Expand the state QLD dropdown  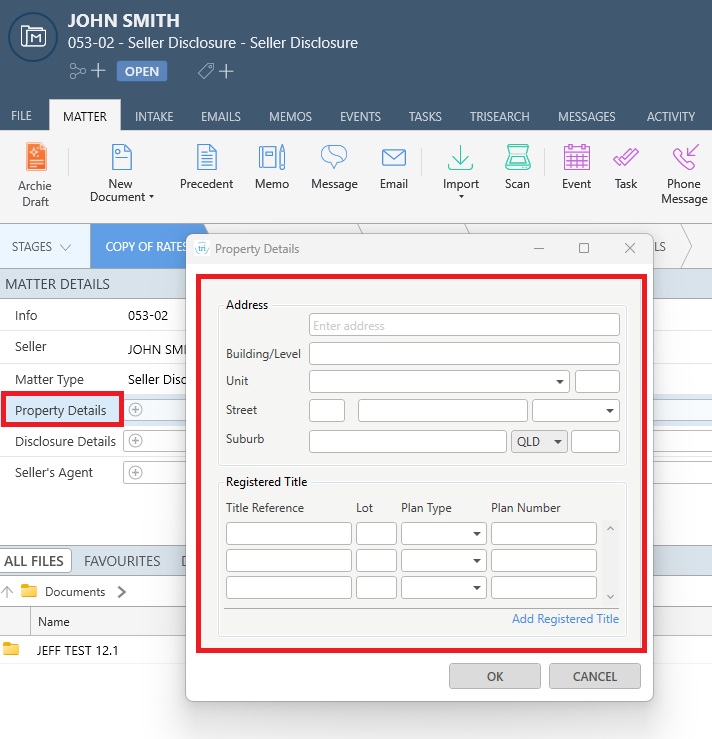click(539, 442)
